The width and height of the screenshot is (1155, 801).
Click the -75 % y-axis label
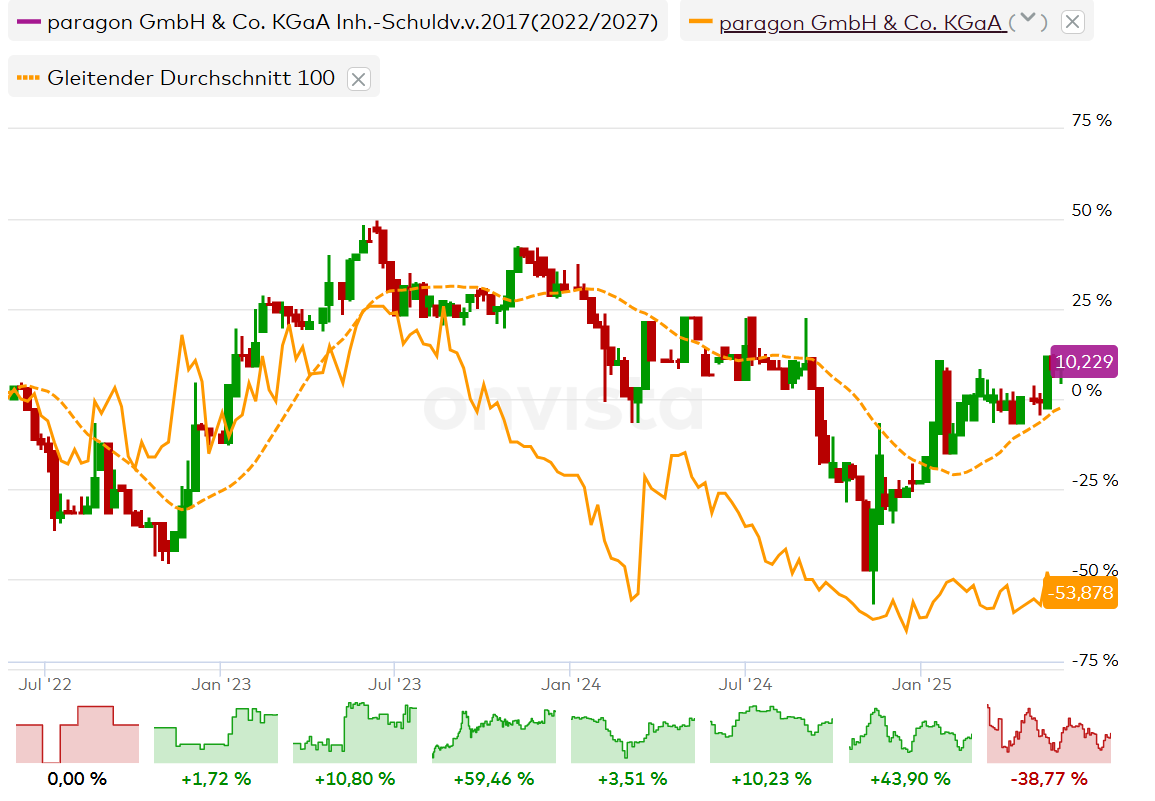[x=1095, y=660]
